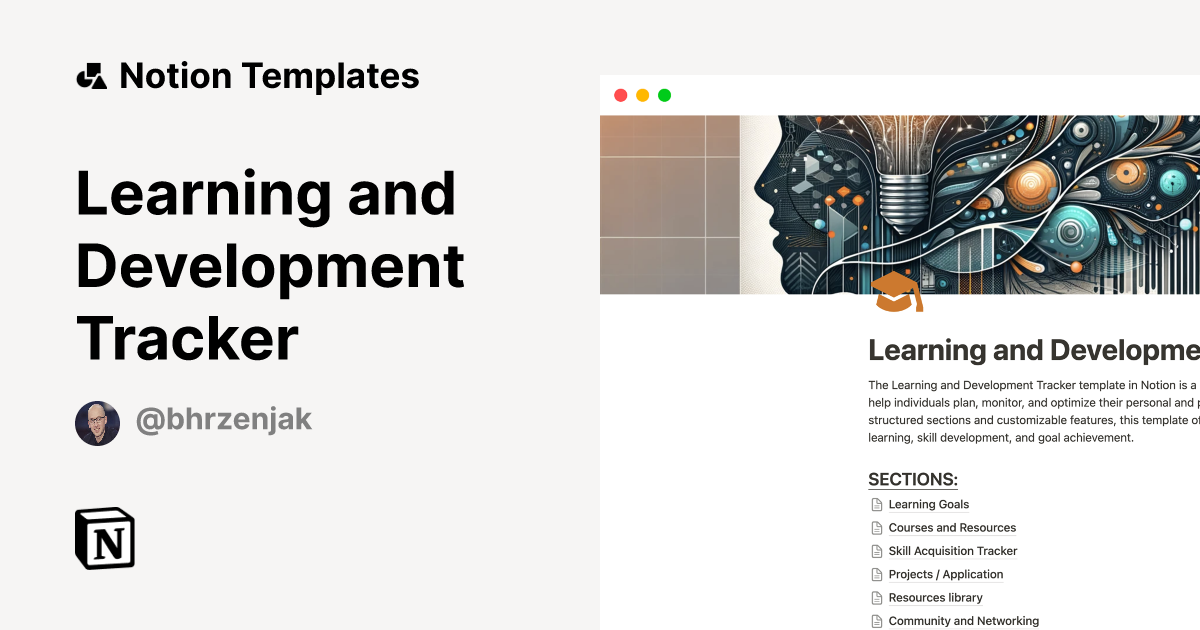Click the large Learning and Development Tracker title
This screenshot has height=630, width=1200.
coord(270,265)
